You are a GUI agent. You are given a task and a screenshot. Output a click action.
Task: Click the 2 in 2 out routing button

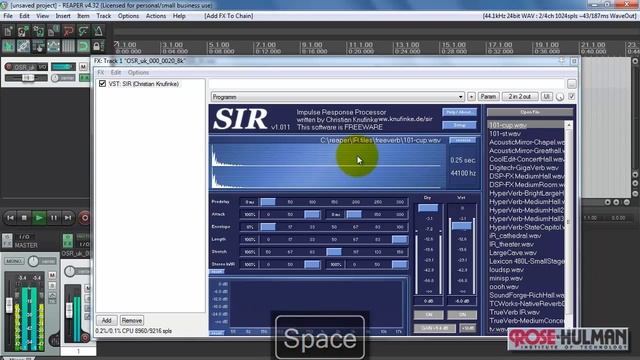point(520,97)
